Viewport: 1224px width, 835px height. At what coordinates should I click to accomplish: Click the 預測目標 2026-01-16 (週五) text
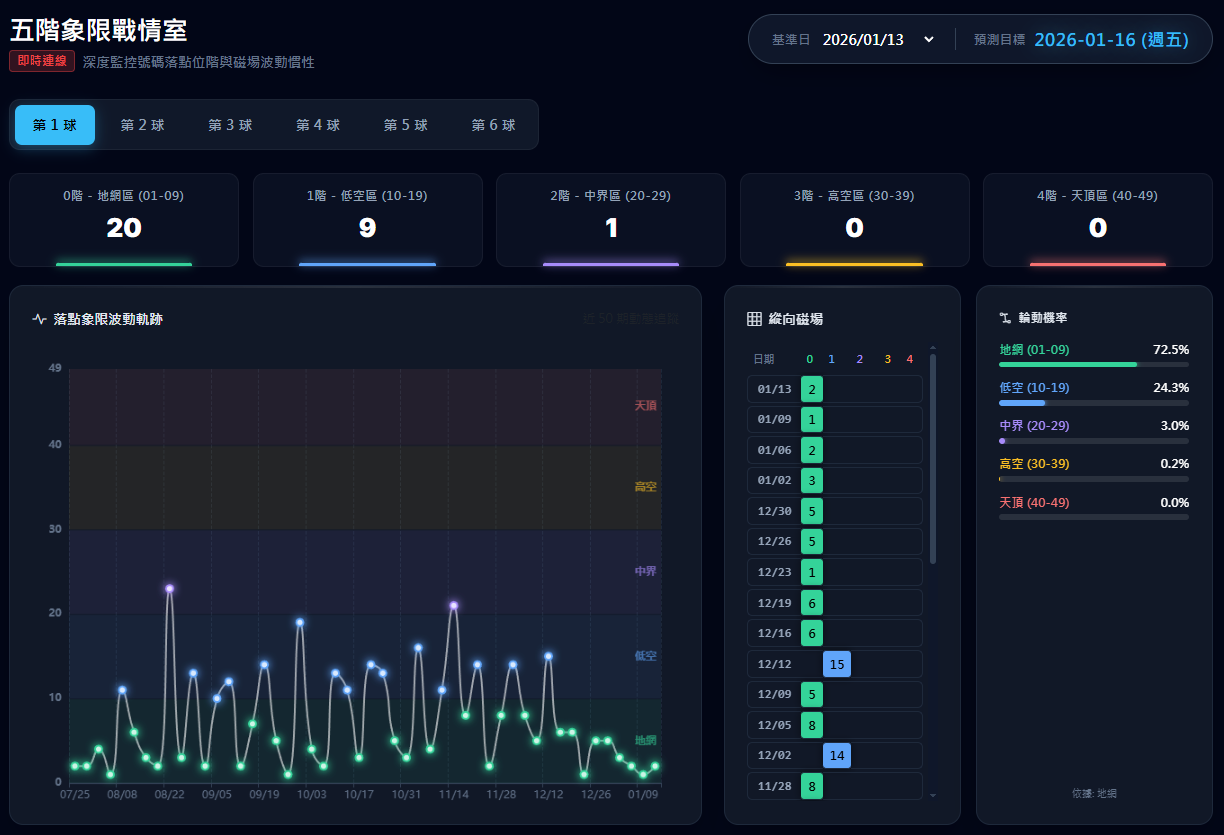point(1111,40)
